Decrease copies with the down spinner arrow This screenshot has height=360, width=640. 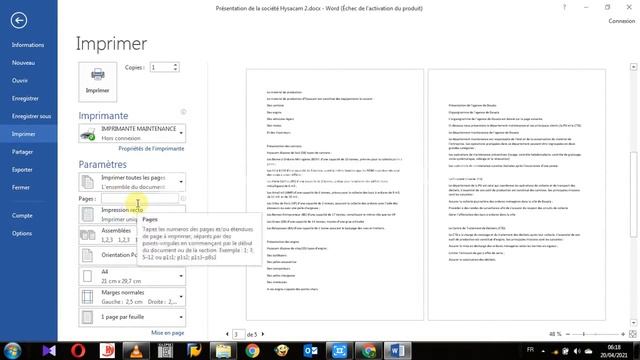[176, 70]
